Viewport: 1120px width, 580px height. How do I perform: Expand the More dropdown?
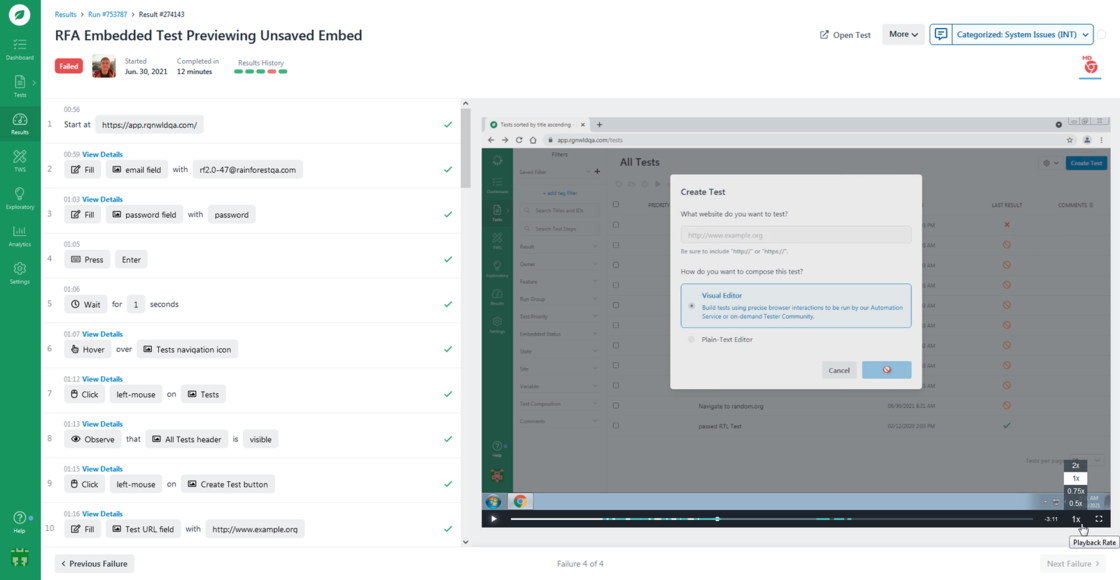(x=904, y=34)
